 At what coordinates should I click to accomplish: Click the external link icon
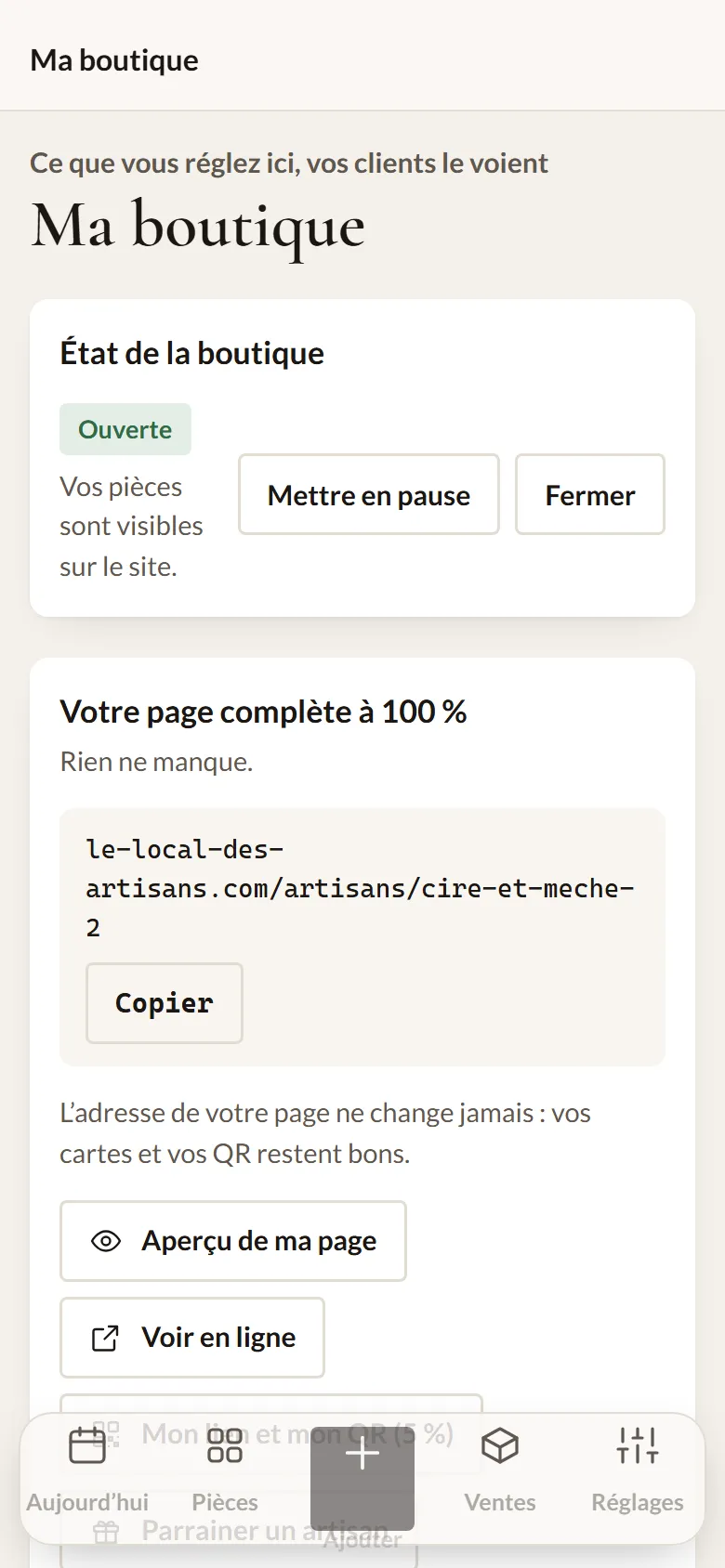click(106, 1338)
